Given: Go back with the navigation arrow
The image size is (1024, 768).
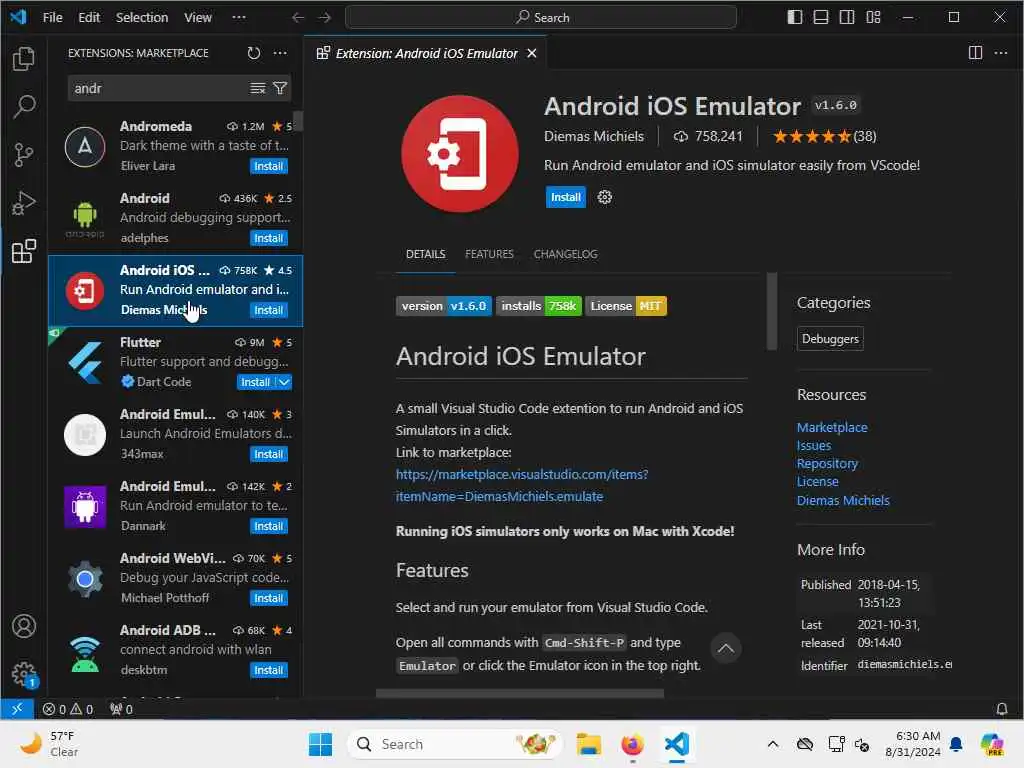Looking at the screenshot, I should (x=298, y=18).
